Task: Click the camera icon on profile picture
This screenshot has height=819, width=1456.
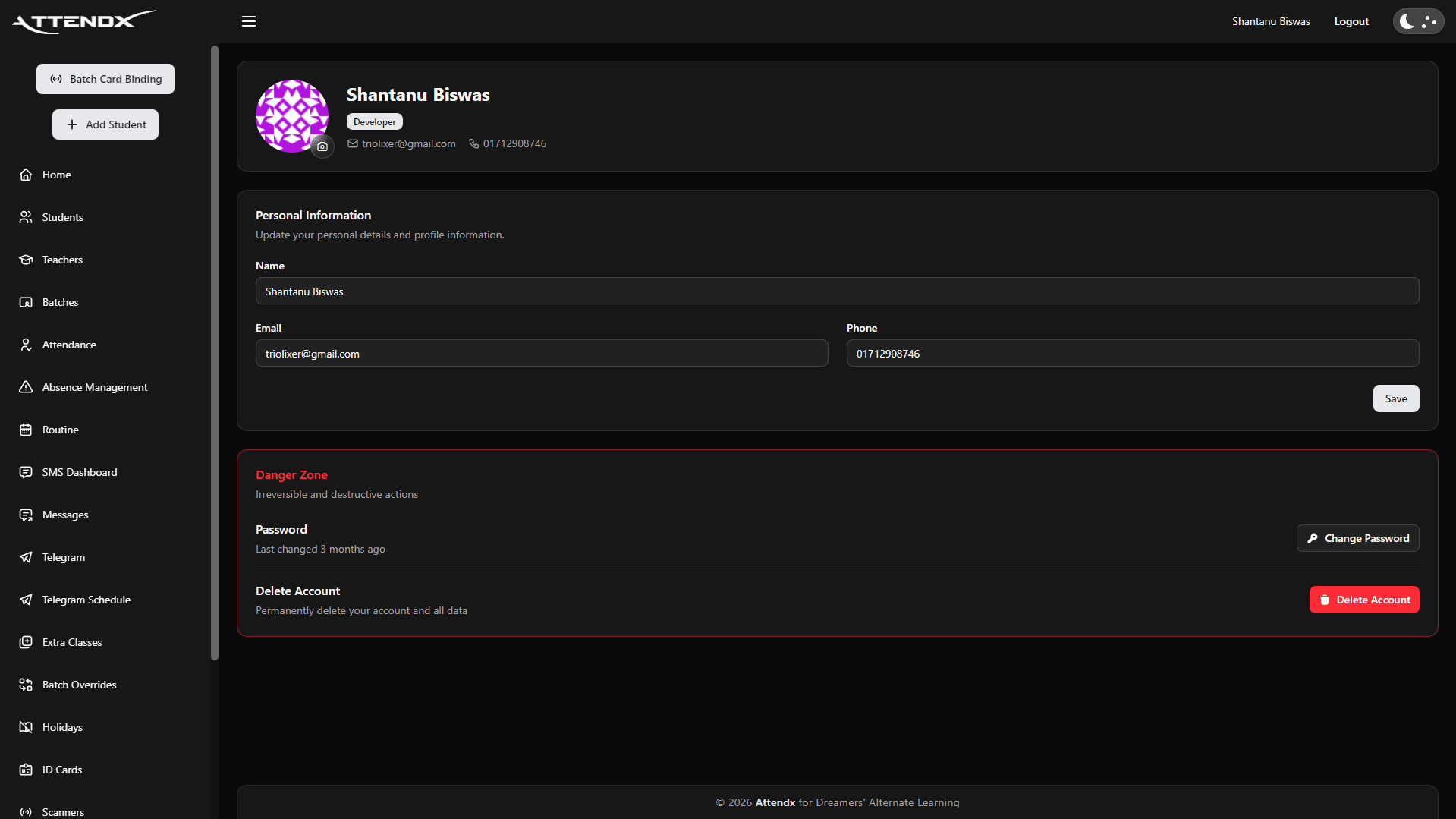Action: [322, 146]
